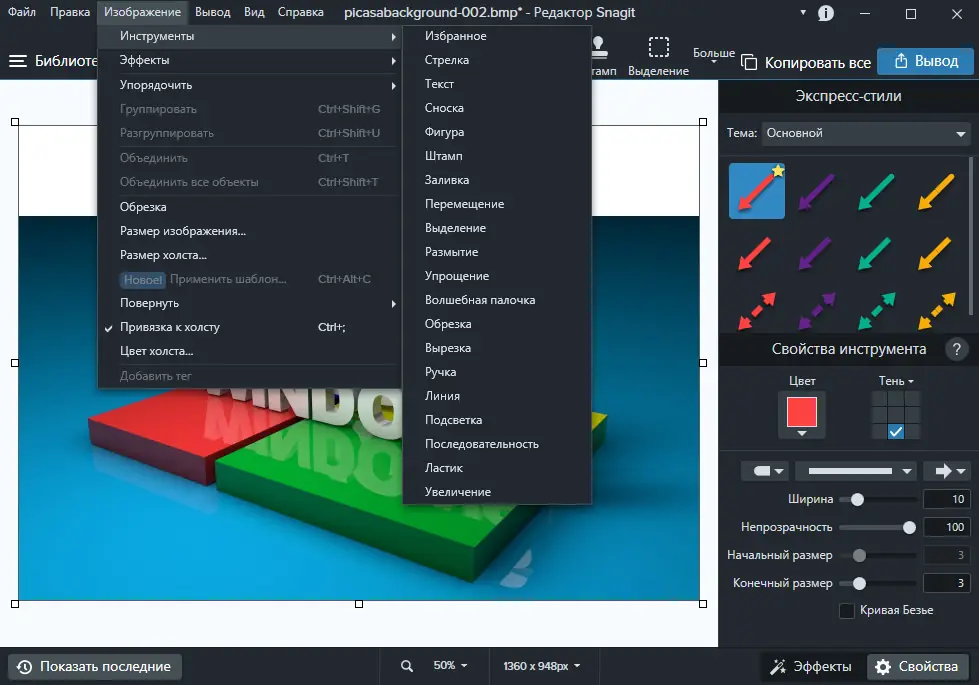This screenshot has height=685, width=979.
Task: Expand the Упорядочить submenu
Action: [248, 85]
